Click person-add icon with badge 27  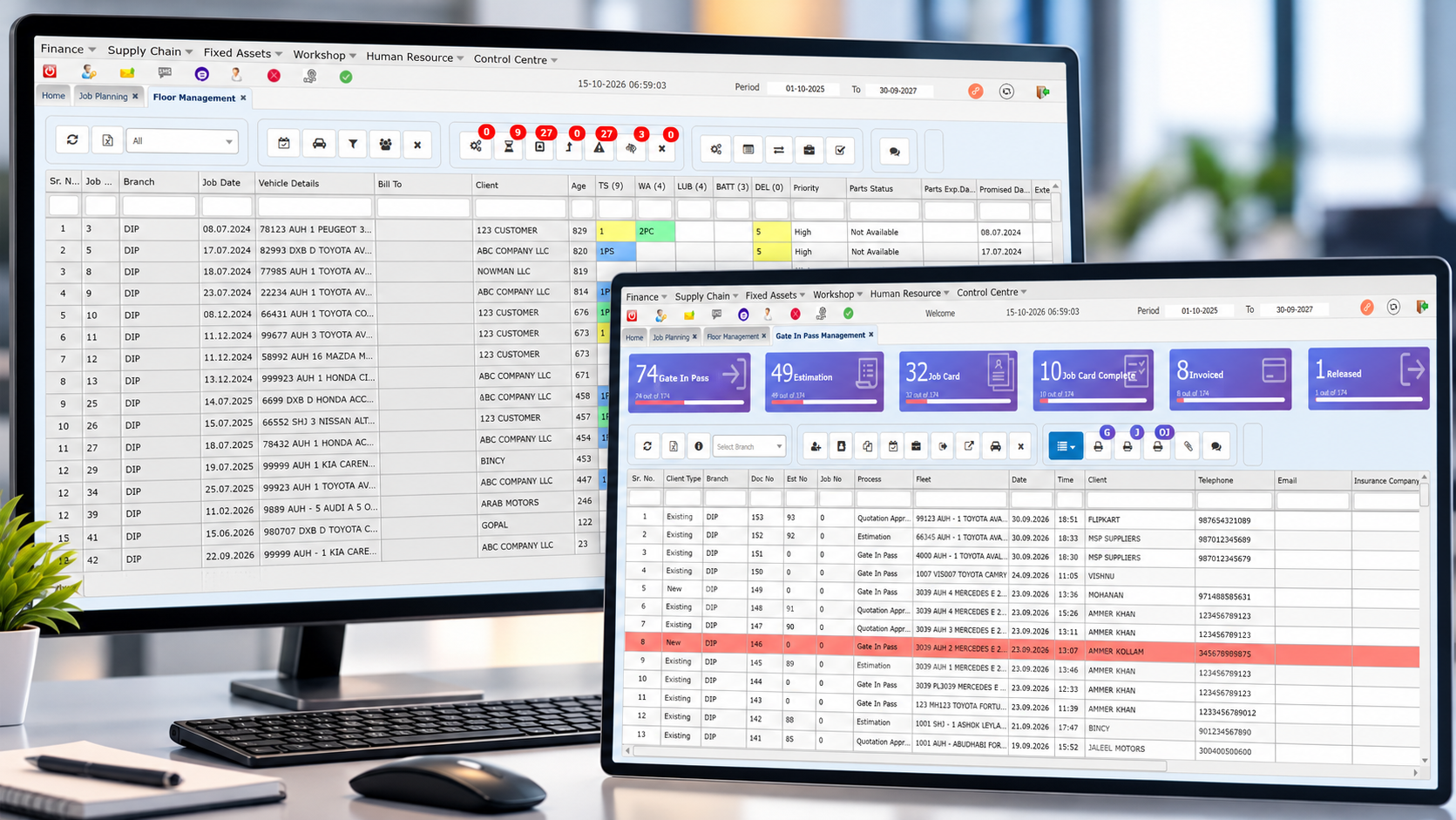(540, 146)
